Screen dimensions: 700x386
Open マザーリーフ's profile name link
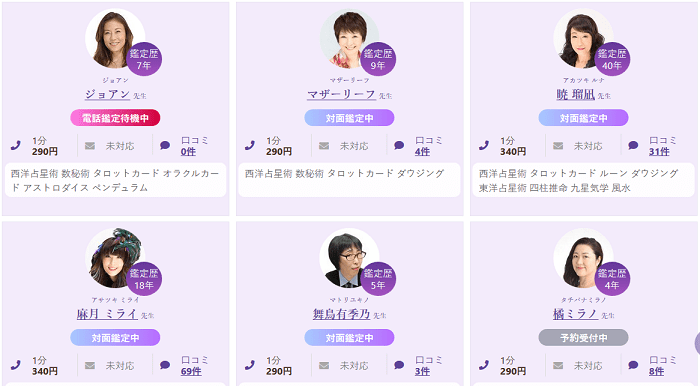coord(341,94)
